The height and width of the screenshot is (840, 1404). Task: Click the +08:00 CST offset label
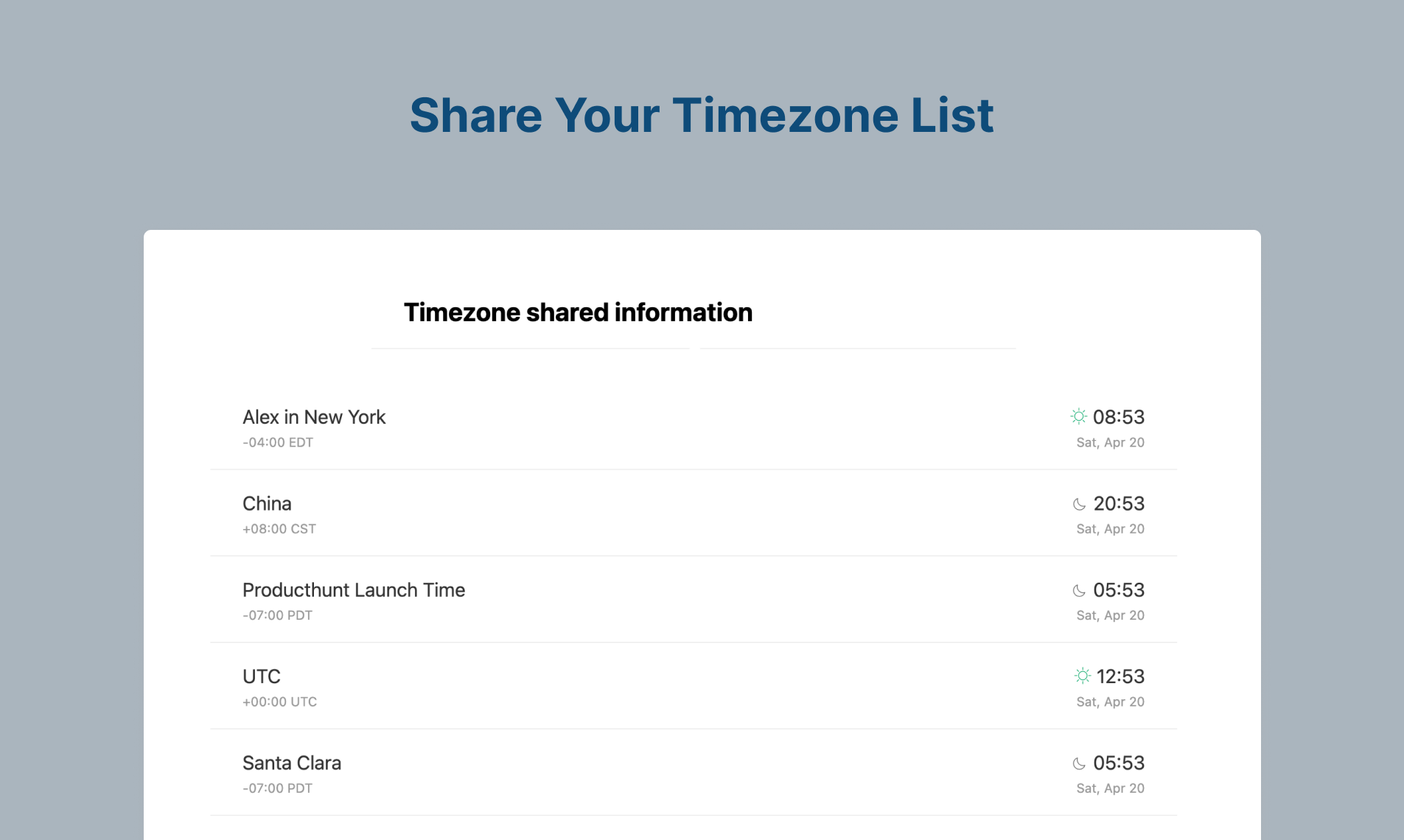pyautogui.click(x=279, y=528)
